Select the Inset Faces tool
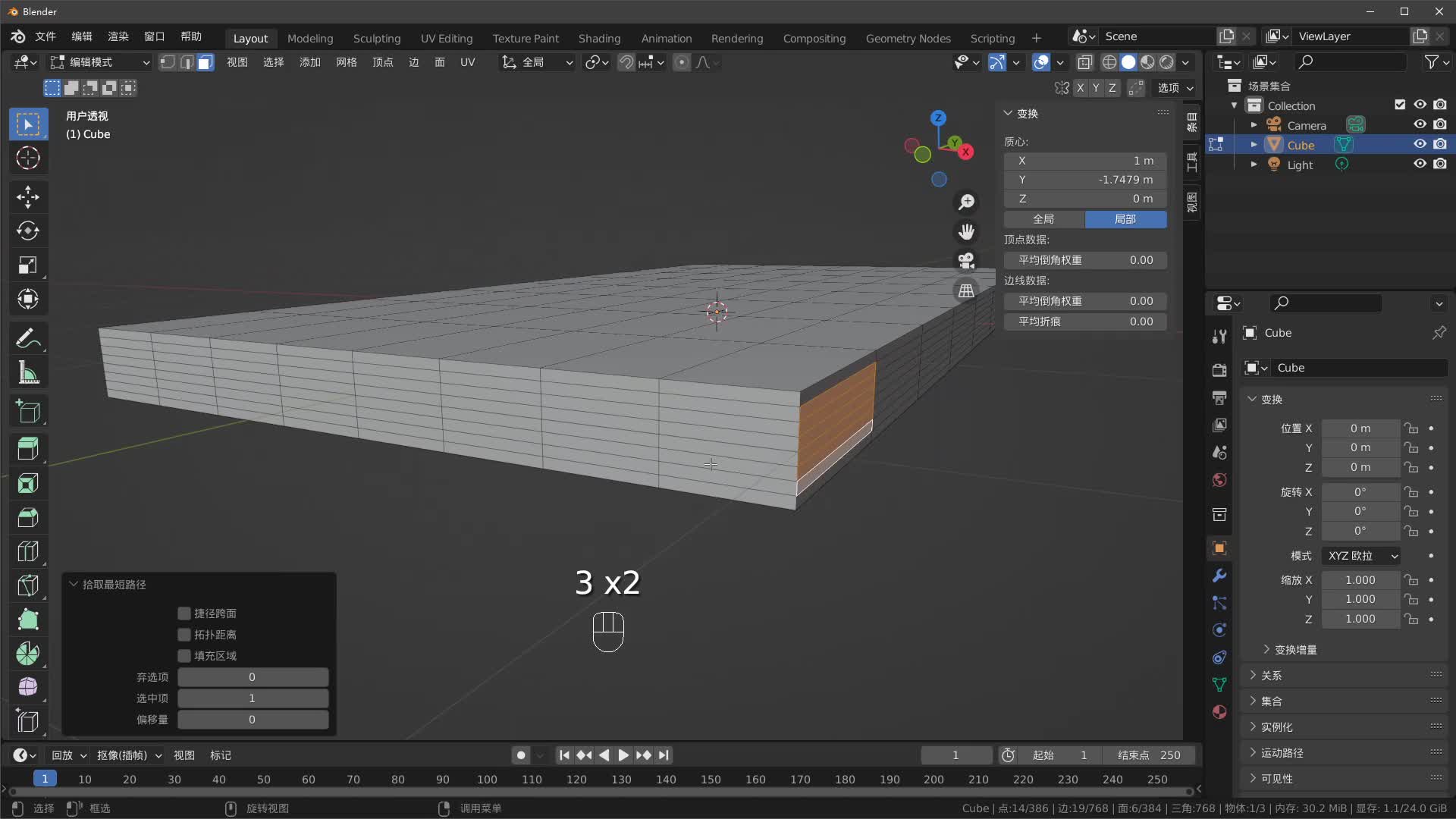The height and width of the screenshot is (819, 1456). (x=28, y=483)
